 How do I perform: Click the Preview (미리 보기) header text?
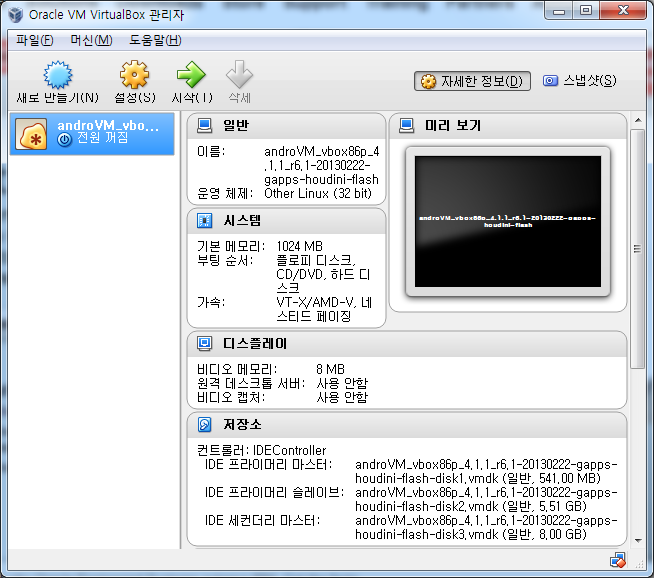coord(453,125)
